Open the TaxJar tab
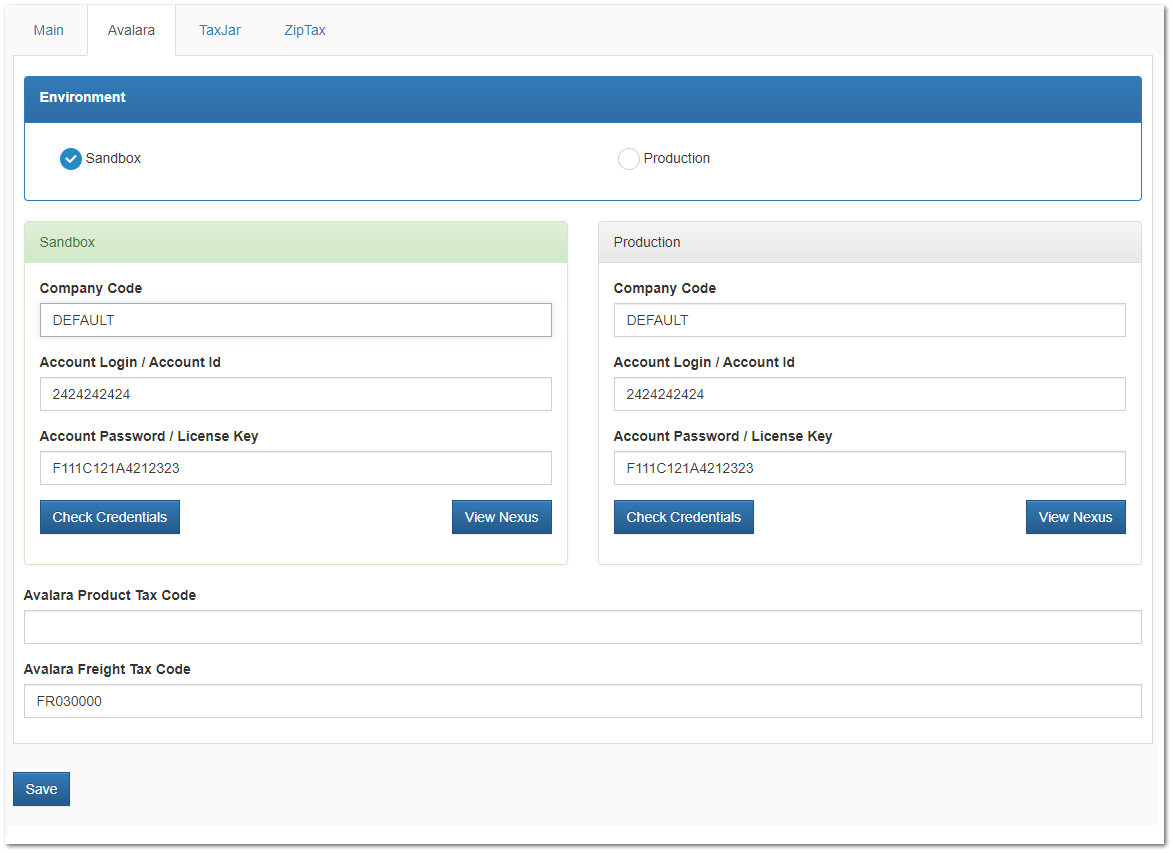This screenshot has width=1173, height=853. coord(220,31)
